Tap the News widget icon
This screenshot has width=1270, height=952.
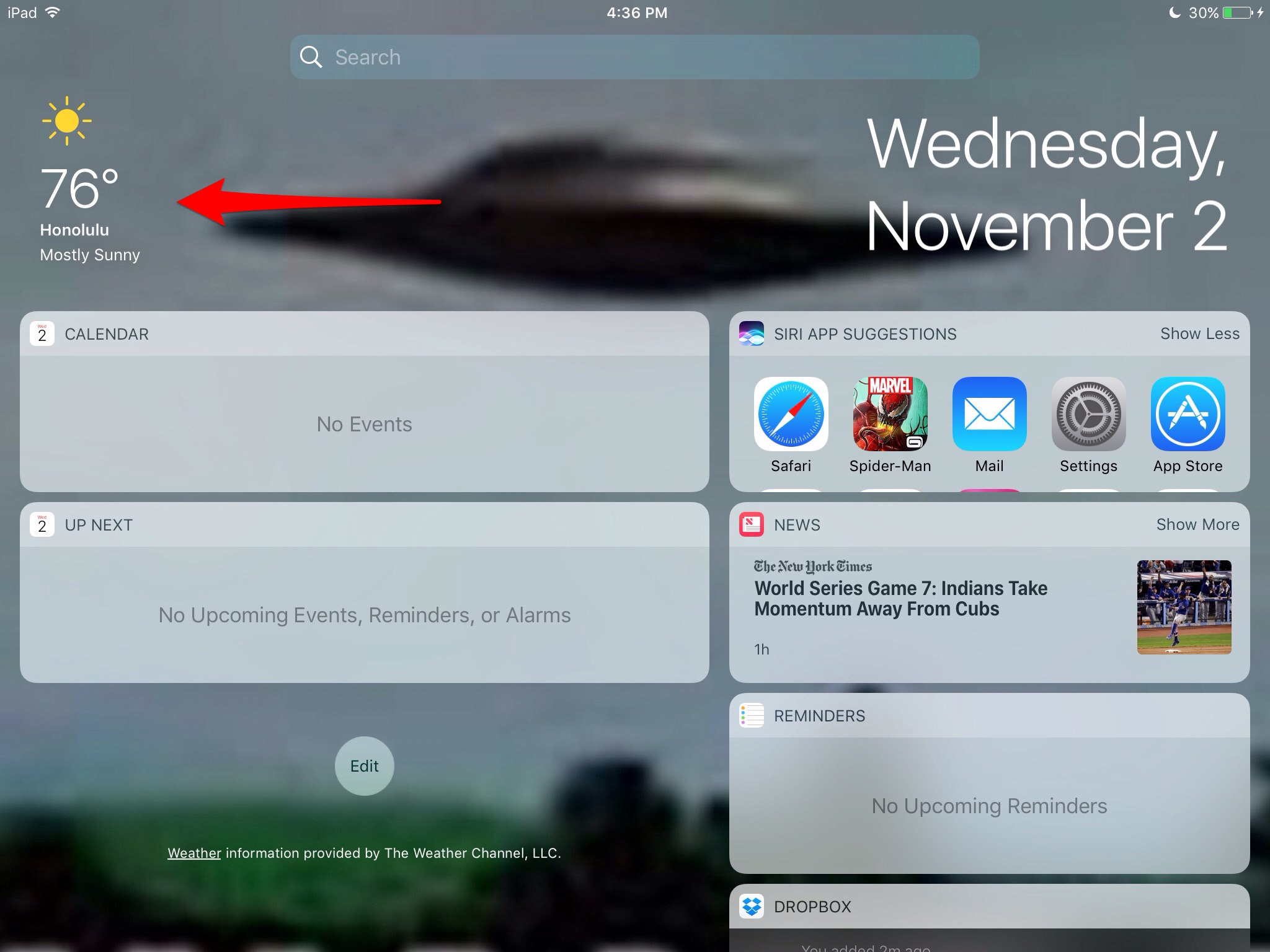751,524
